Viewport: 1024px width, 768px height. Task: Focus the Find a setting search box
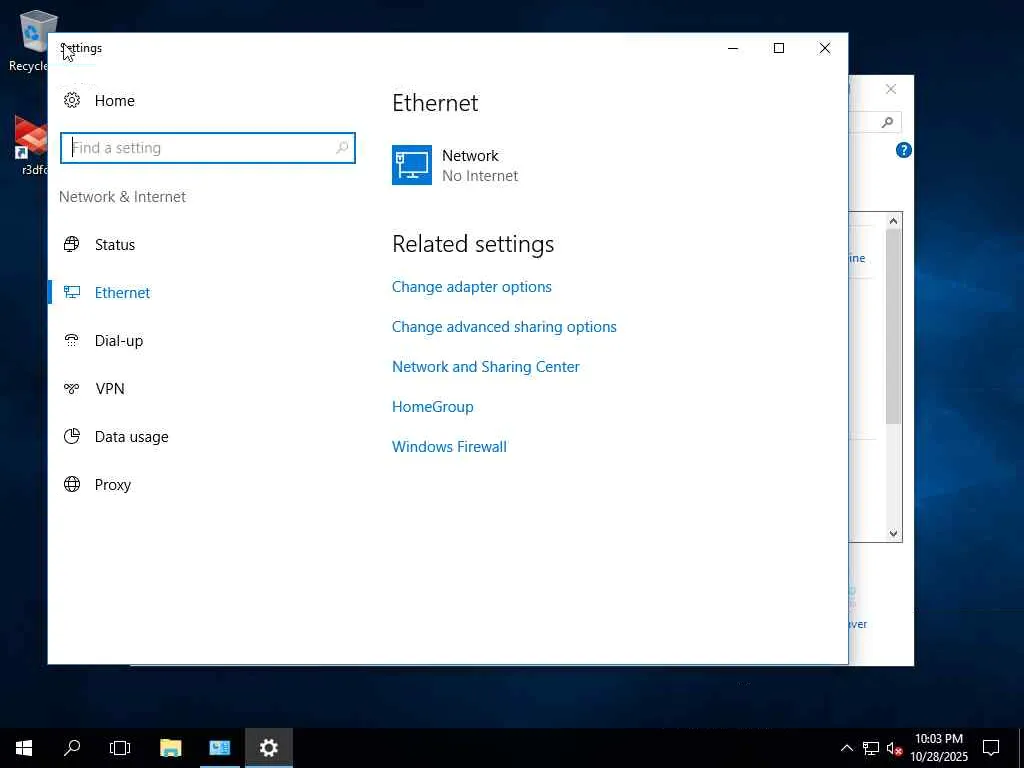click(x=208, y=148)
